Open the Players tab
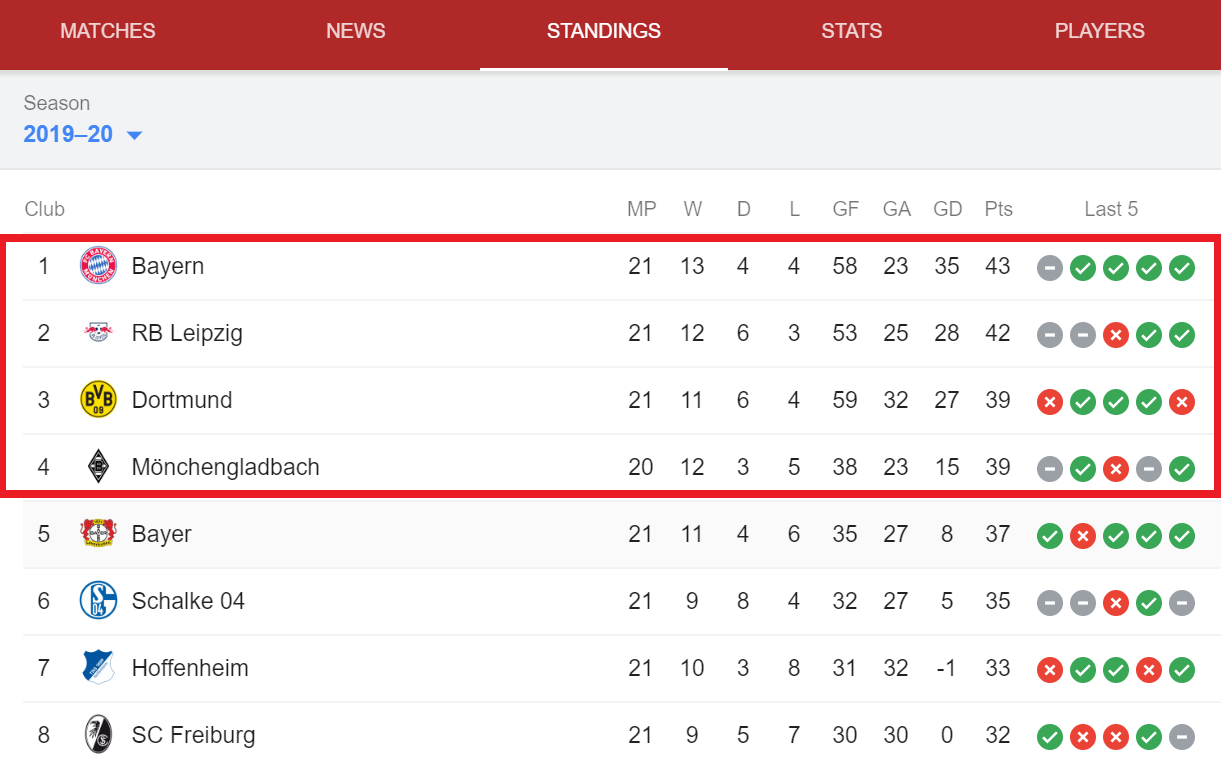Screen dimensions: 1221x760 click(1100, 31)
